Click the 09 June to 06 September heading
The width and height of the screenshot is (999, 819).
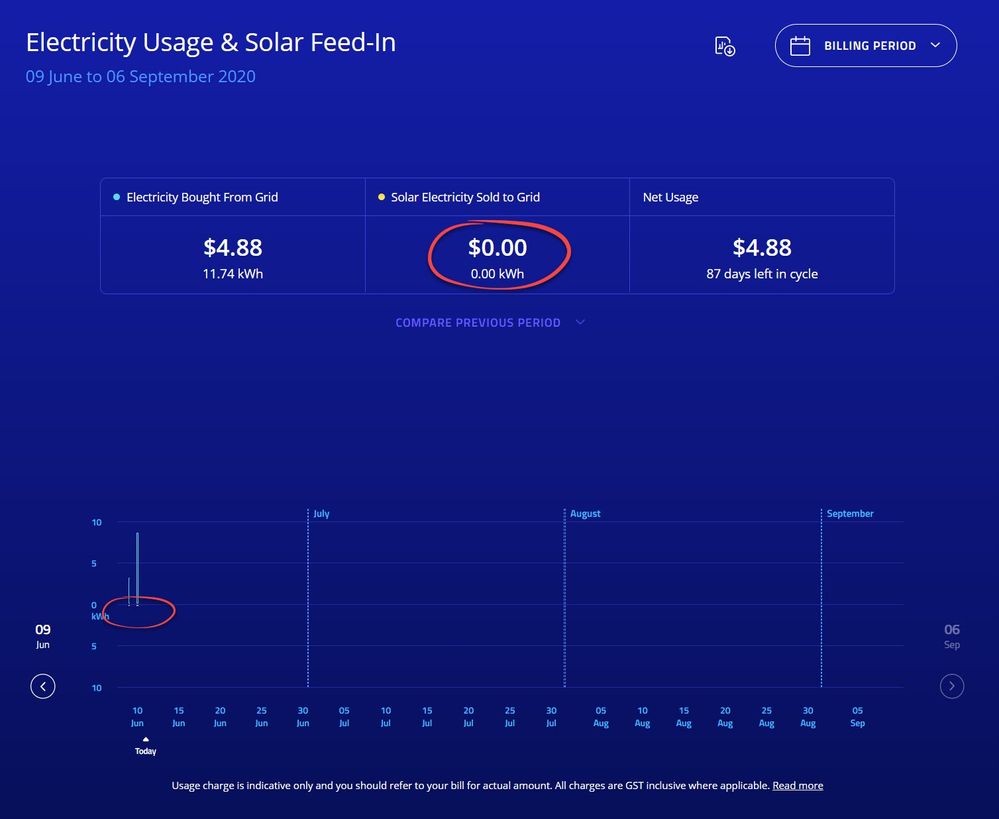click(140, 76)
